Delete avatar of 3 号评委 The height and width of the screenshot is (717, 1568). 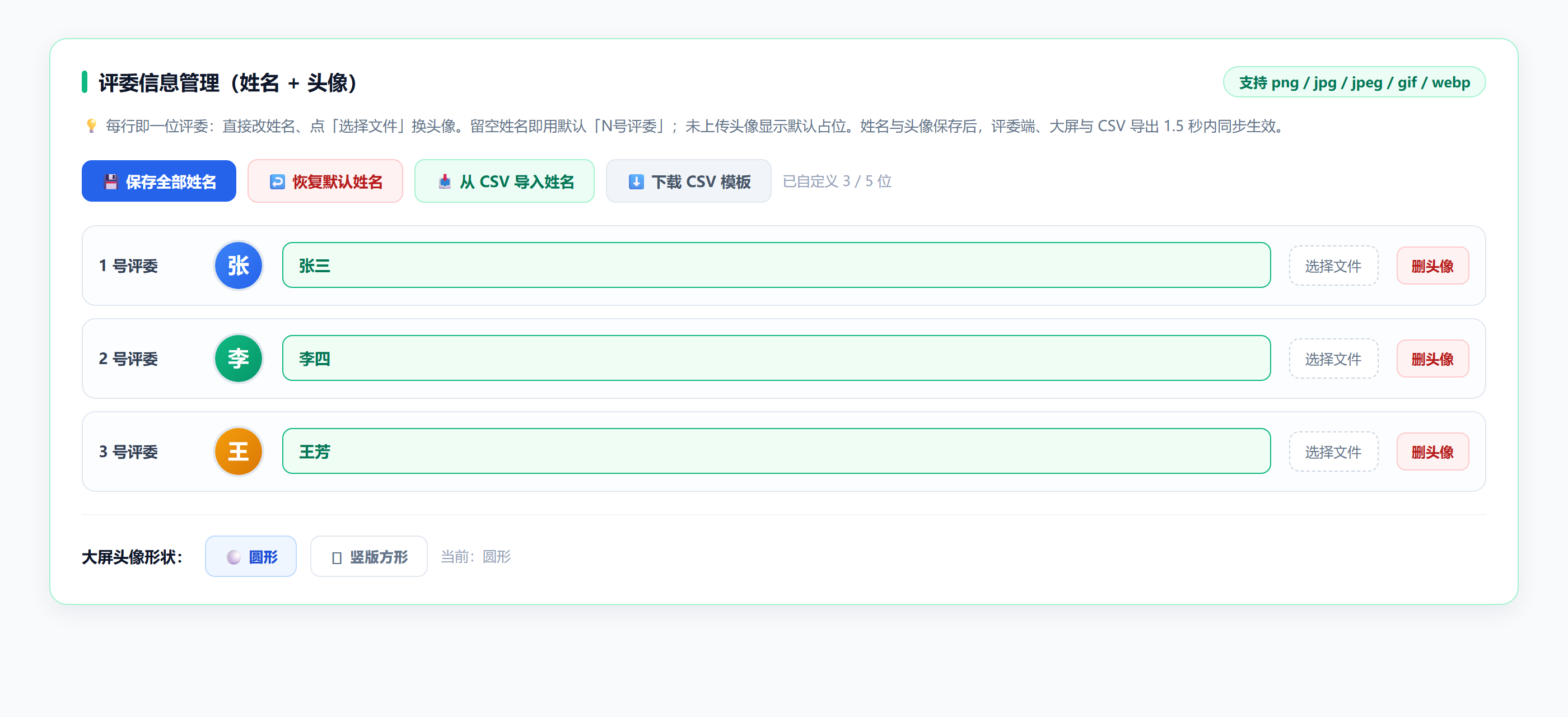(x=1432, y=452)
